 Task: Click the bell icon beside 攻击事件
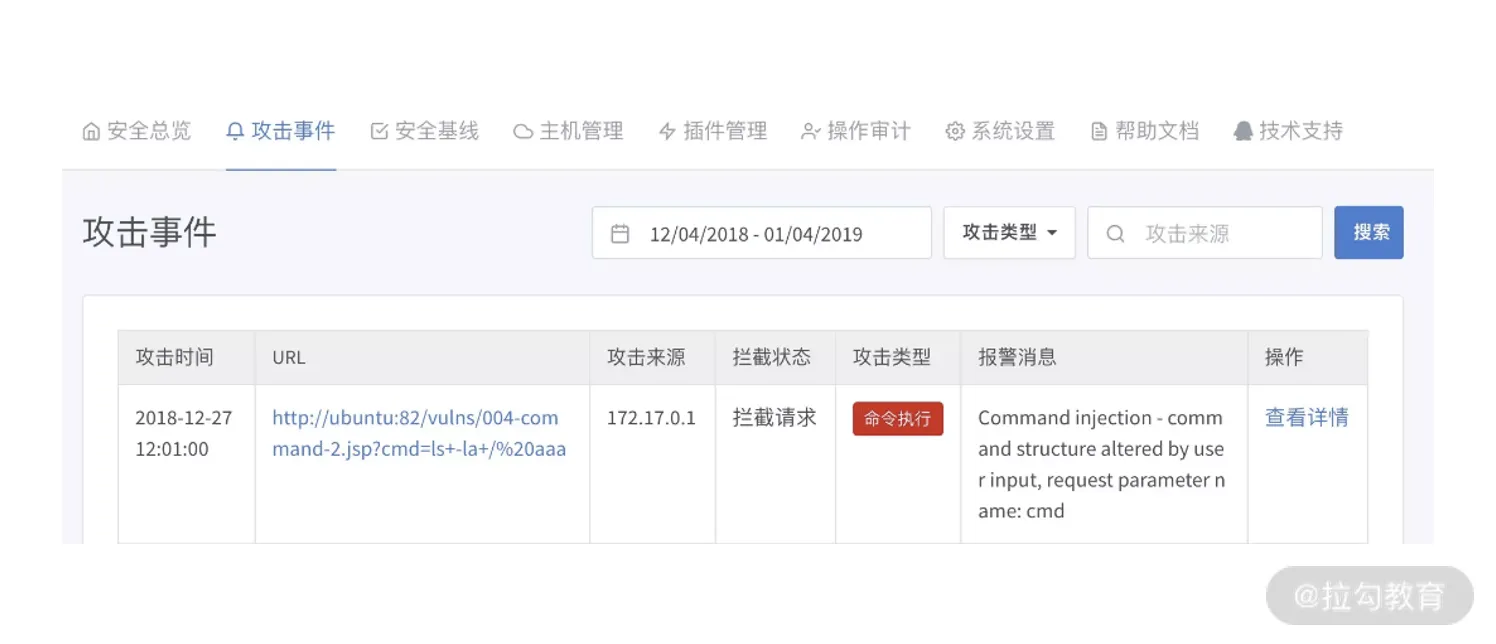[235, 132]
